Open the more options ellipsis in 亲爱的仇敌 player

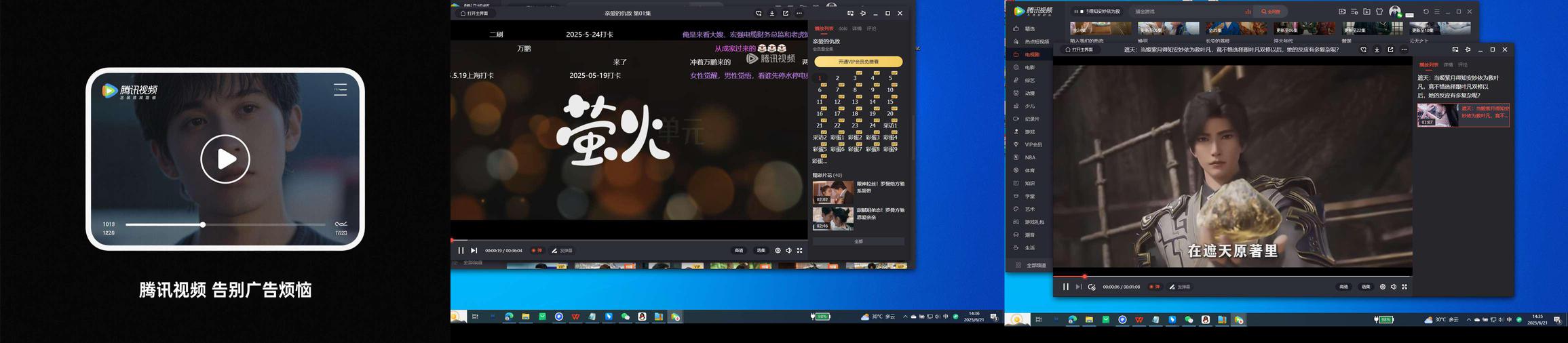coord(799,13)
